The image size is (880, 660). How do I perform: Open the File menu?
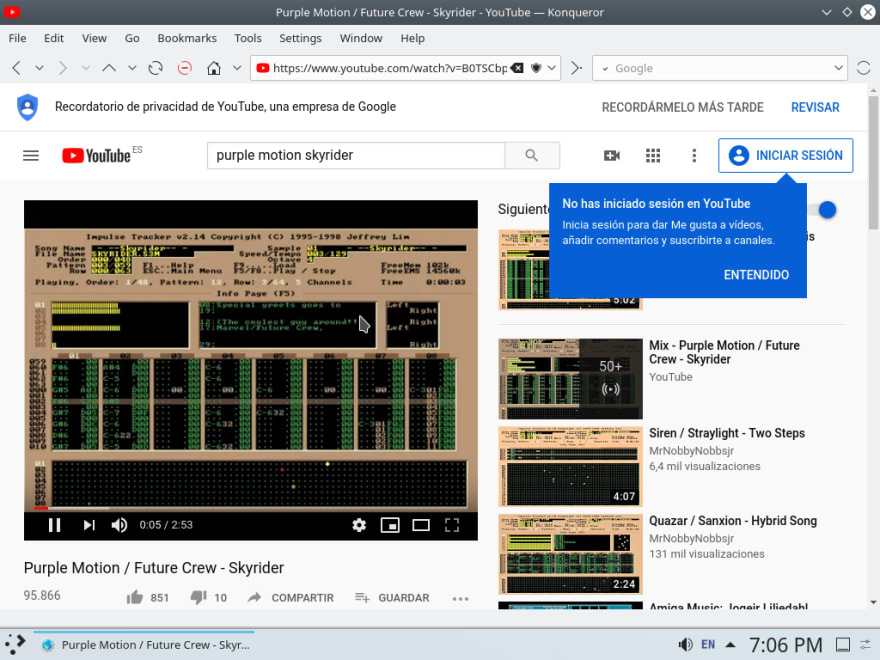pyautogui.click(x=17, y=38)
